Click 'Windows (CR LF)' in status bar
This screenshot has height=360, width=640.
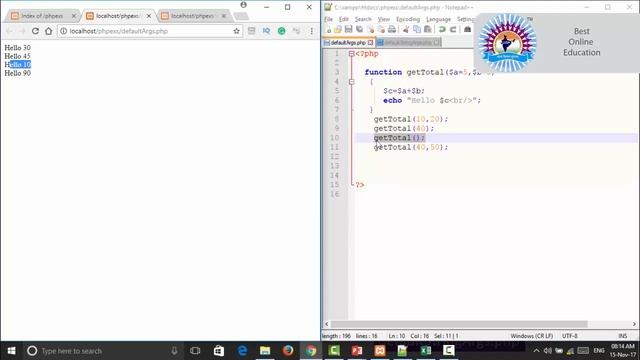pyautogui.click(x=531, y=336)
